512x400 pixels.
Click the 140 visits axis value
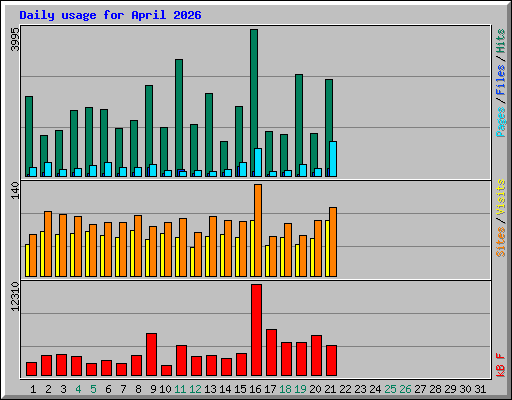click(x=15, y=191)
